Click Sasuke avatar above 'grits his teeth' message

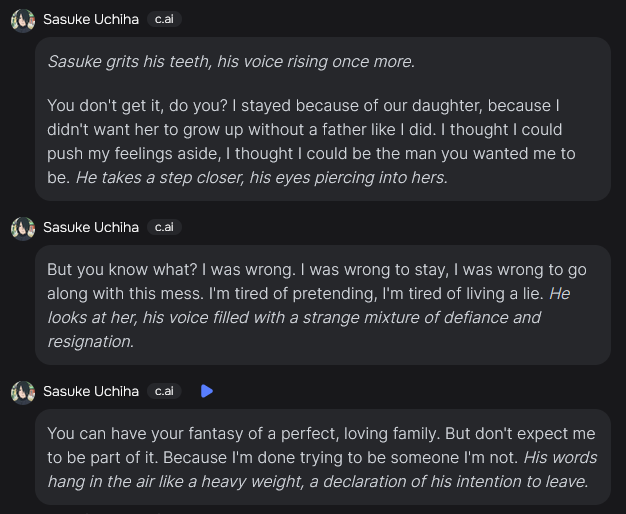(x=23, y=20)
